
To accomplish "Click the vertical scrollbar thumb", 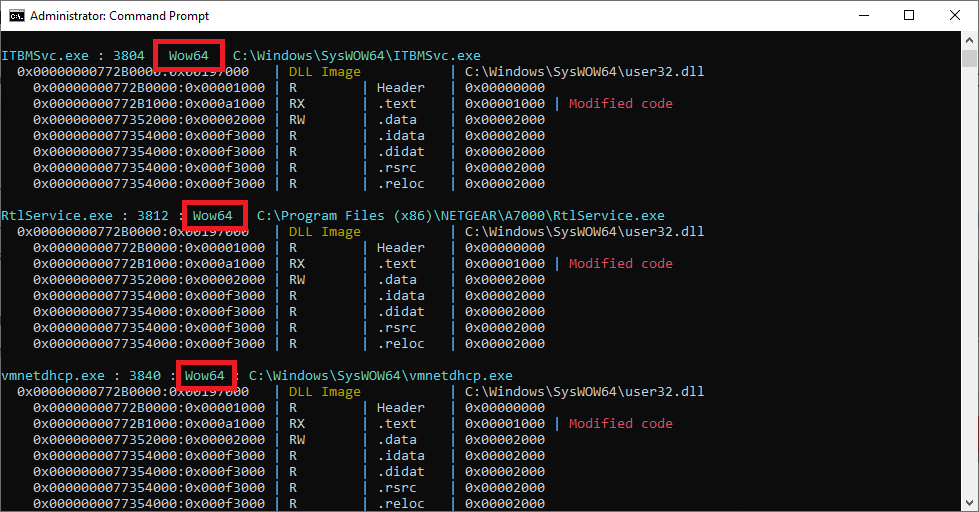I will point(969,58).
